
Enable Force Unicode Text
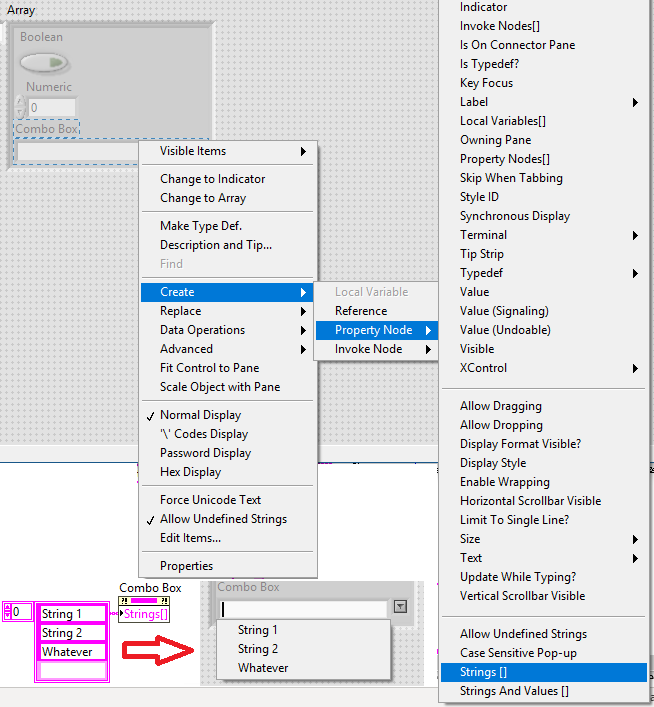point(227,500)
